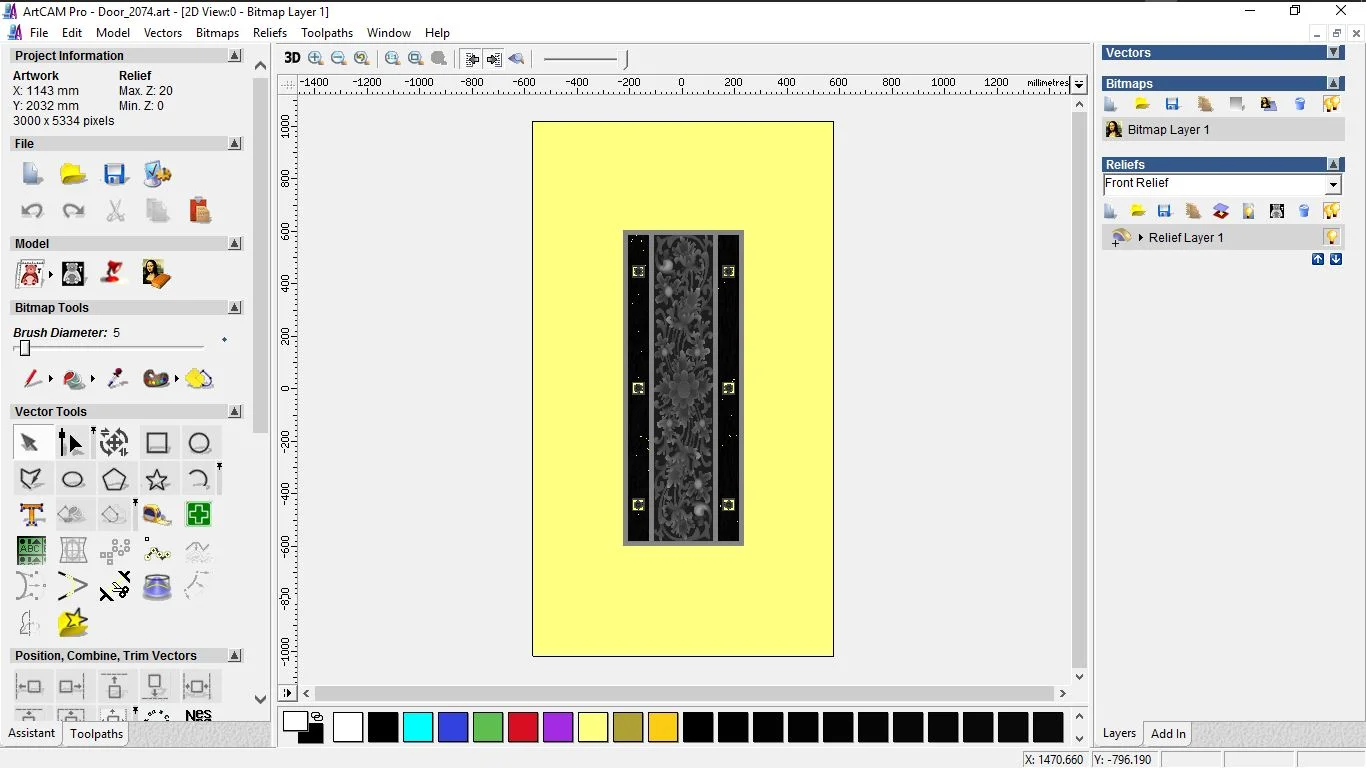1366x768 pixels.
Task: Toggle visibility of Relief Layer 1
Action: (x=1331, y=237)
